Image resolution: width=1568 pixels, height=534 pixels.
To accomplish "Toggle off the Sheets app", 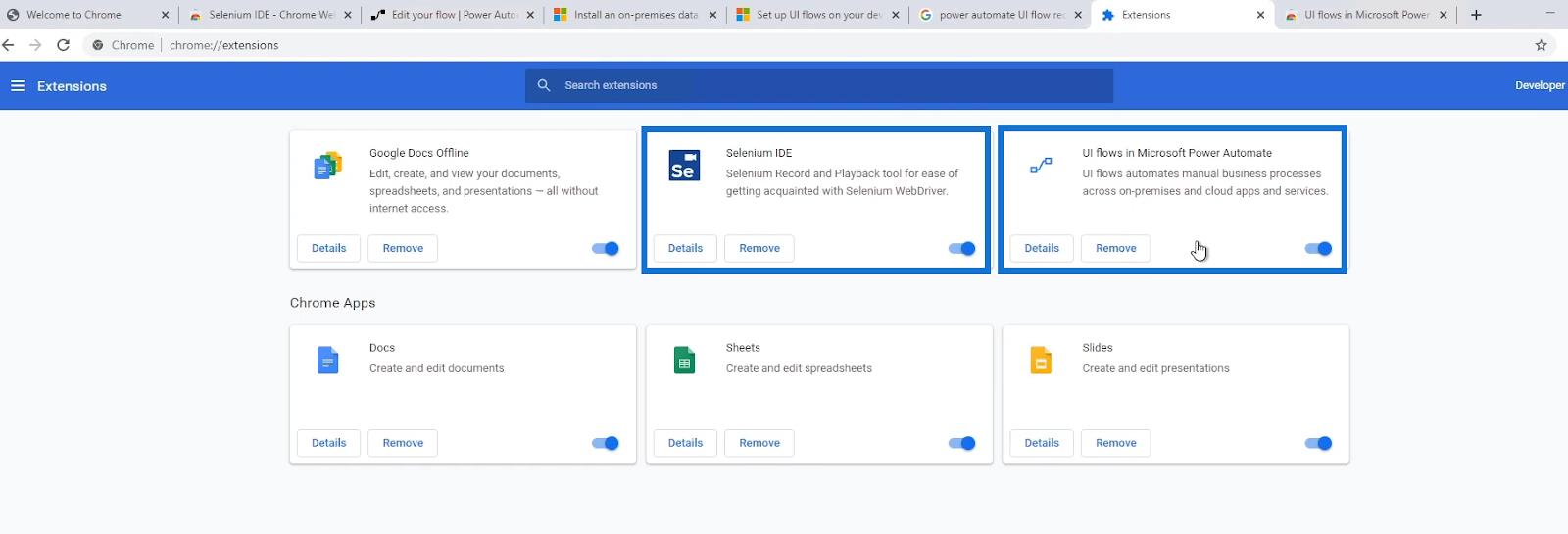I will coord(962,443).
